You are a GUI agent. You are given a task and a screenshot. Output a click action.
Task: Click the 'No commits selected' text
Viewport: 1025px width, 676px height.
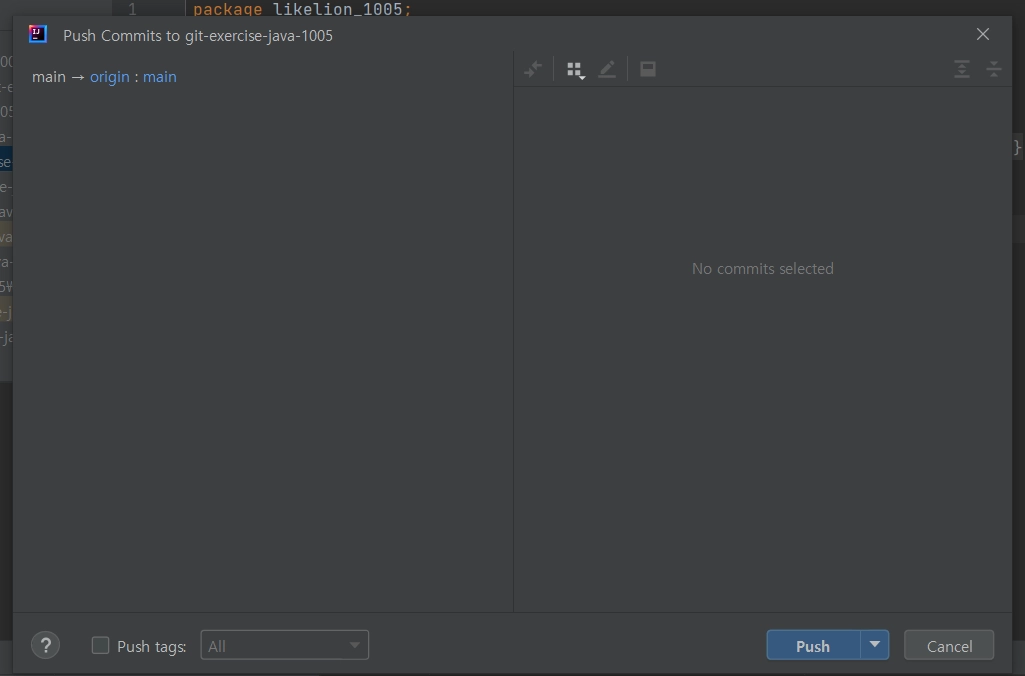[762, 269]
